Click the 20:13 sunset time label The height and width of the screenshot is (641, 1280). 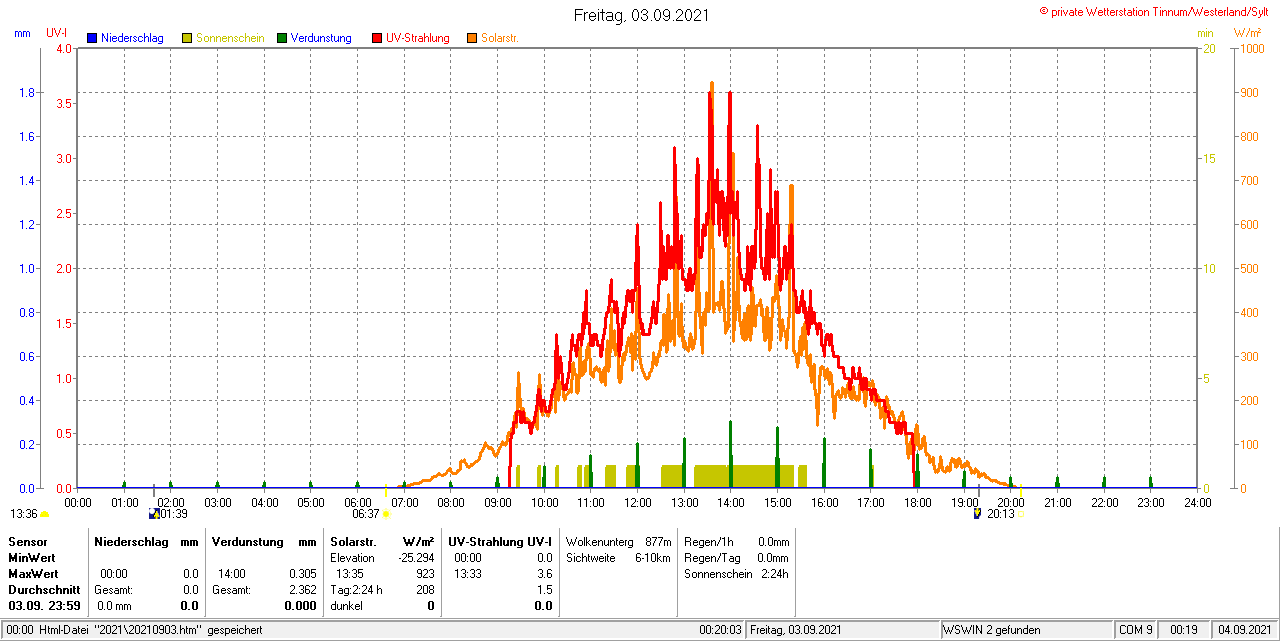1000,514
